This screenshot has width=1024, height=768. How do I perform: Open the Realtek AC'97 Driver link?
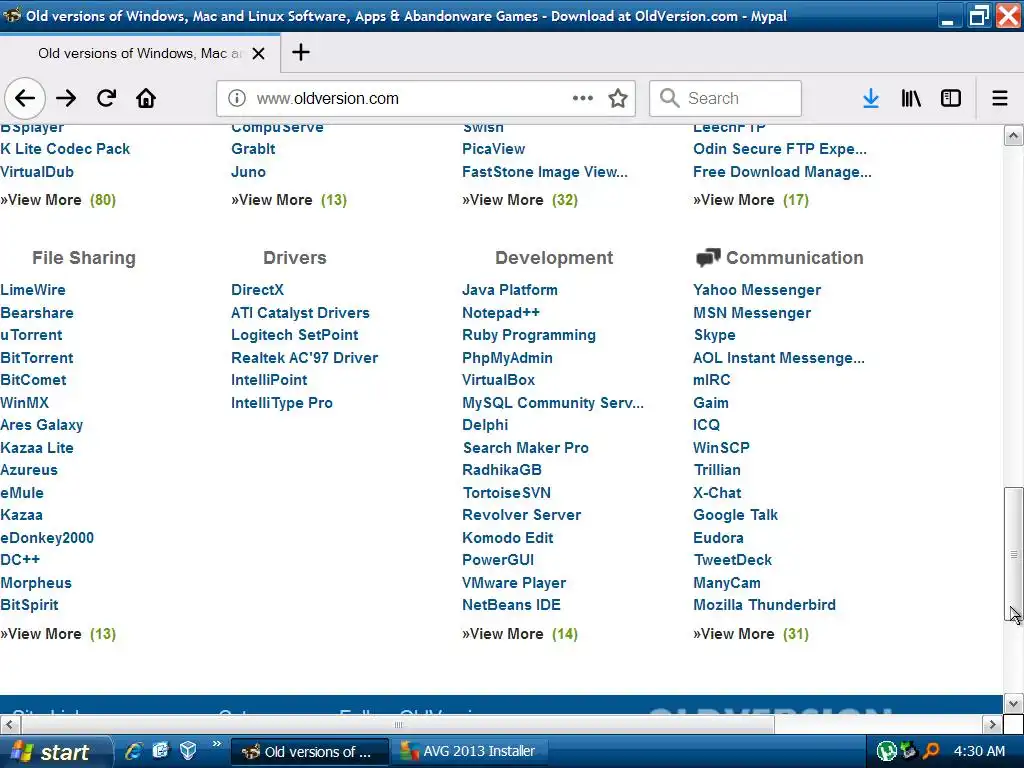pos(304,358)
